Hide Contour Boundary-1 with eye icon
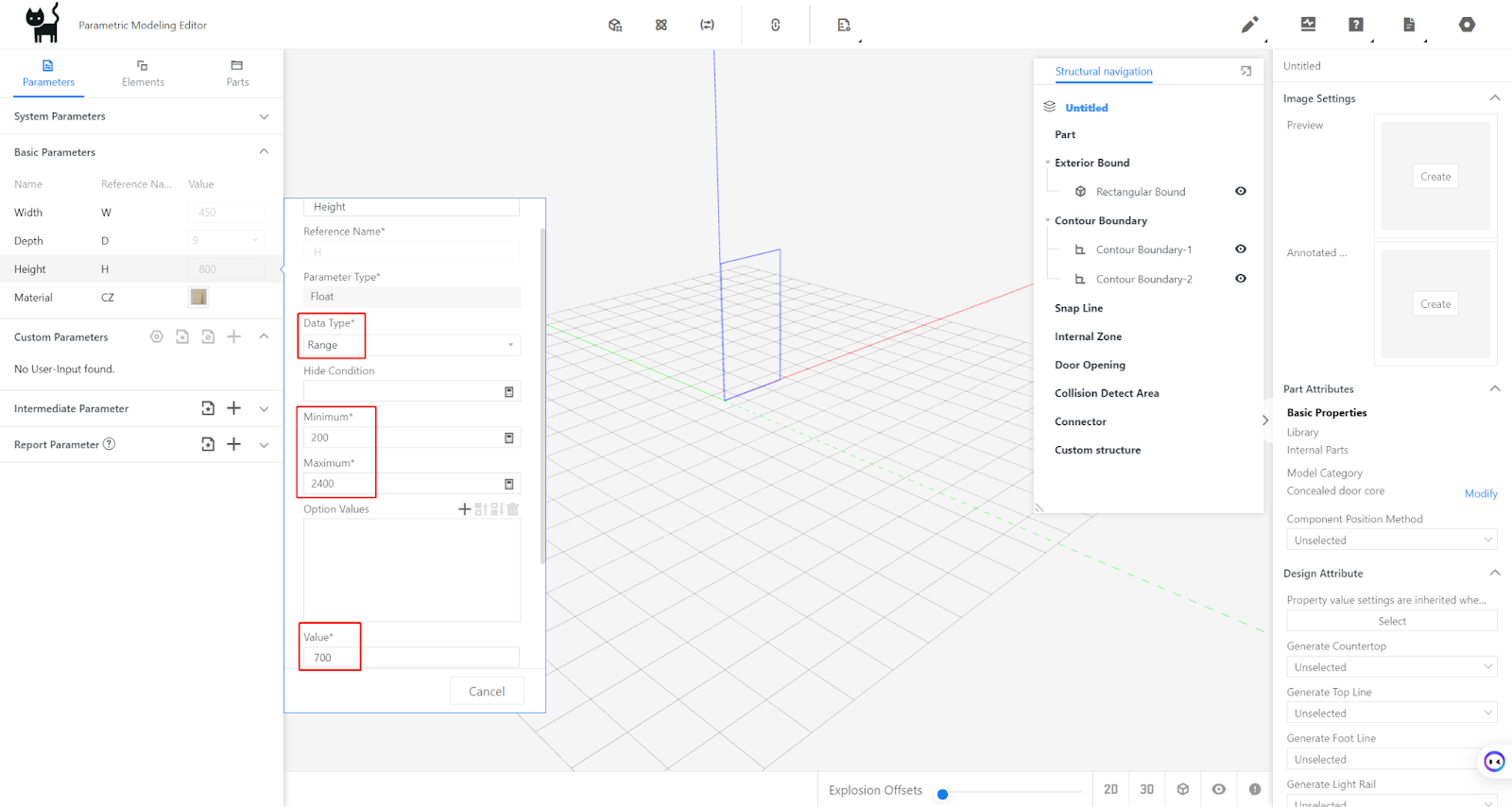This screenshot has width=1512, height=807. coord(1241,249)
